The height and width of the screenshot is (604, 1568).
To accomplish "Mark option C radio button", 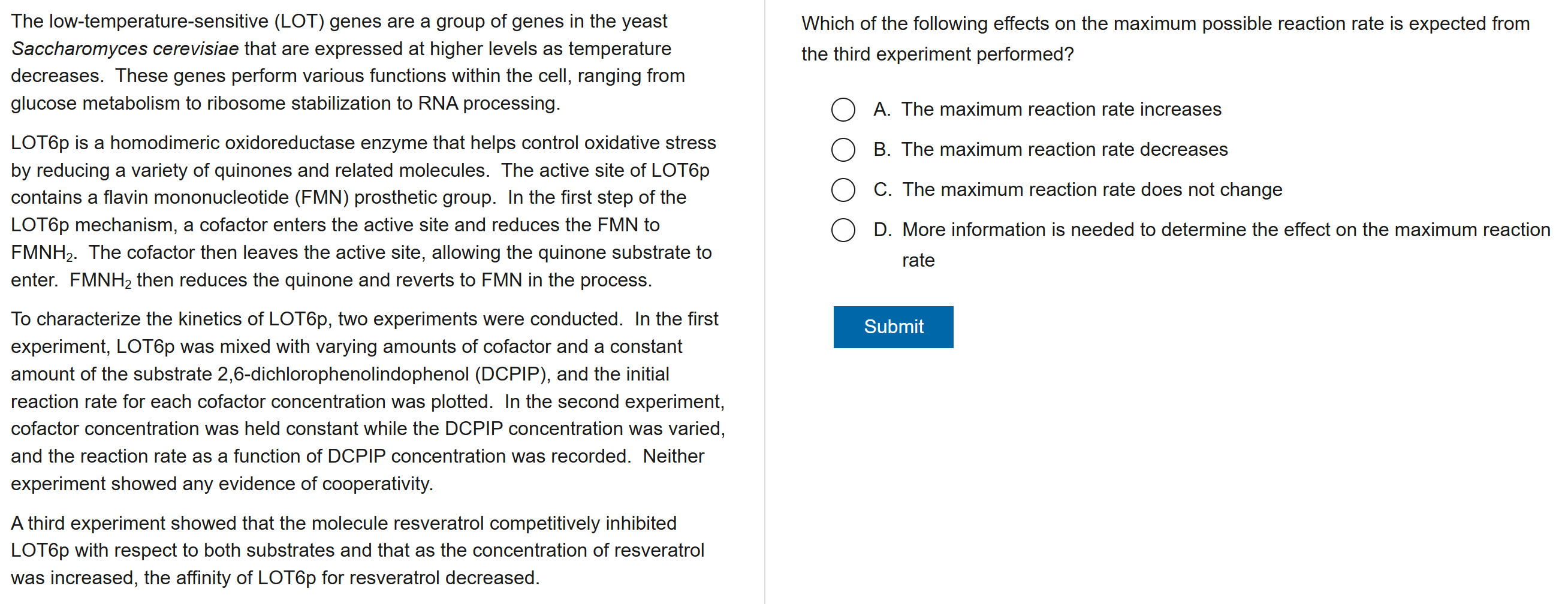I will [843, 190].
